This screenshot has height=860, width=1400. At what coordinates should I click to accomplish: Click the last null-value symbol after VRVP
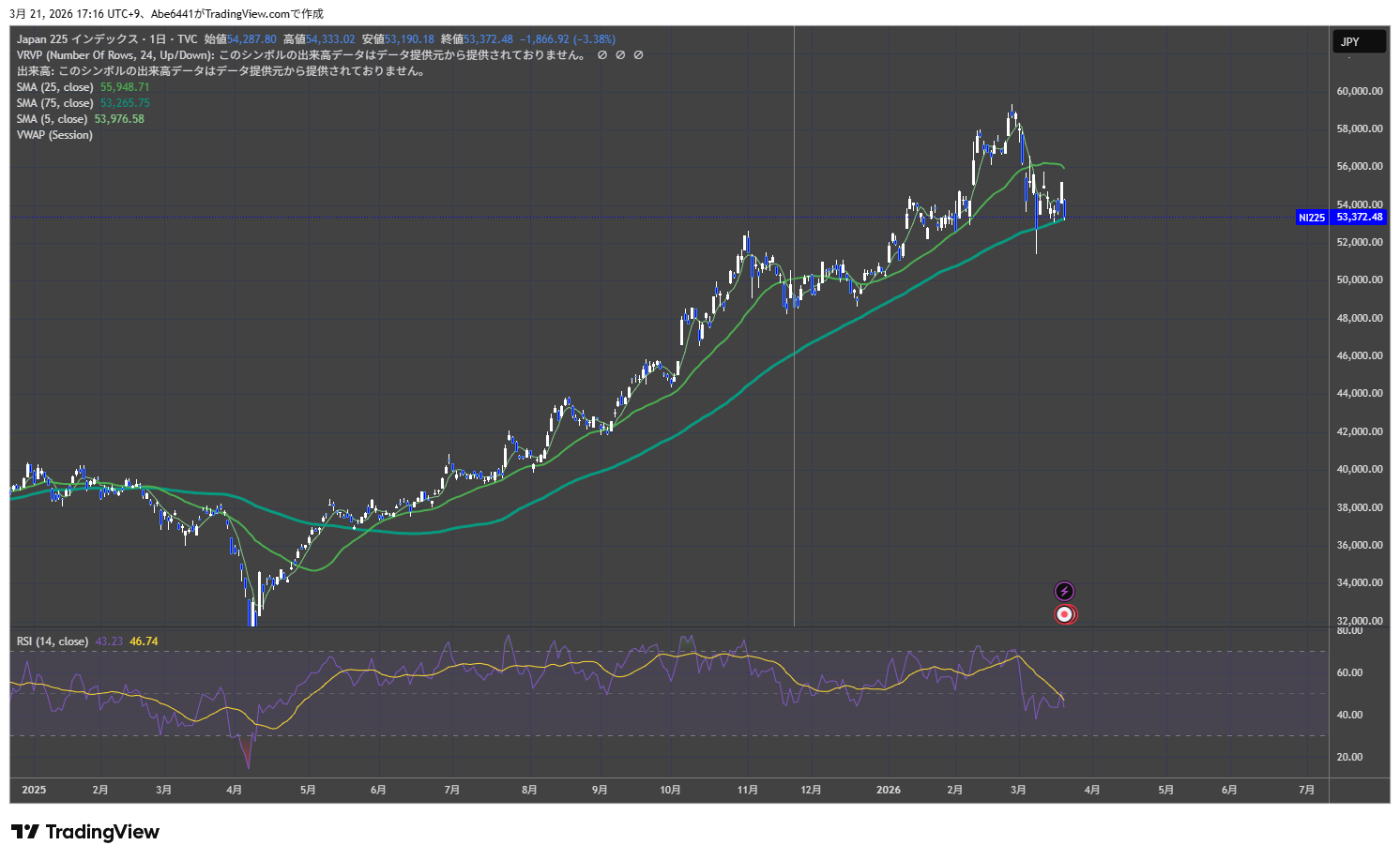point(638,55)
